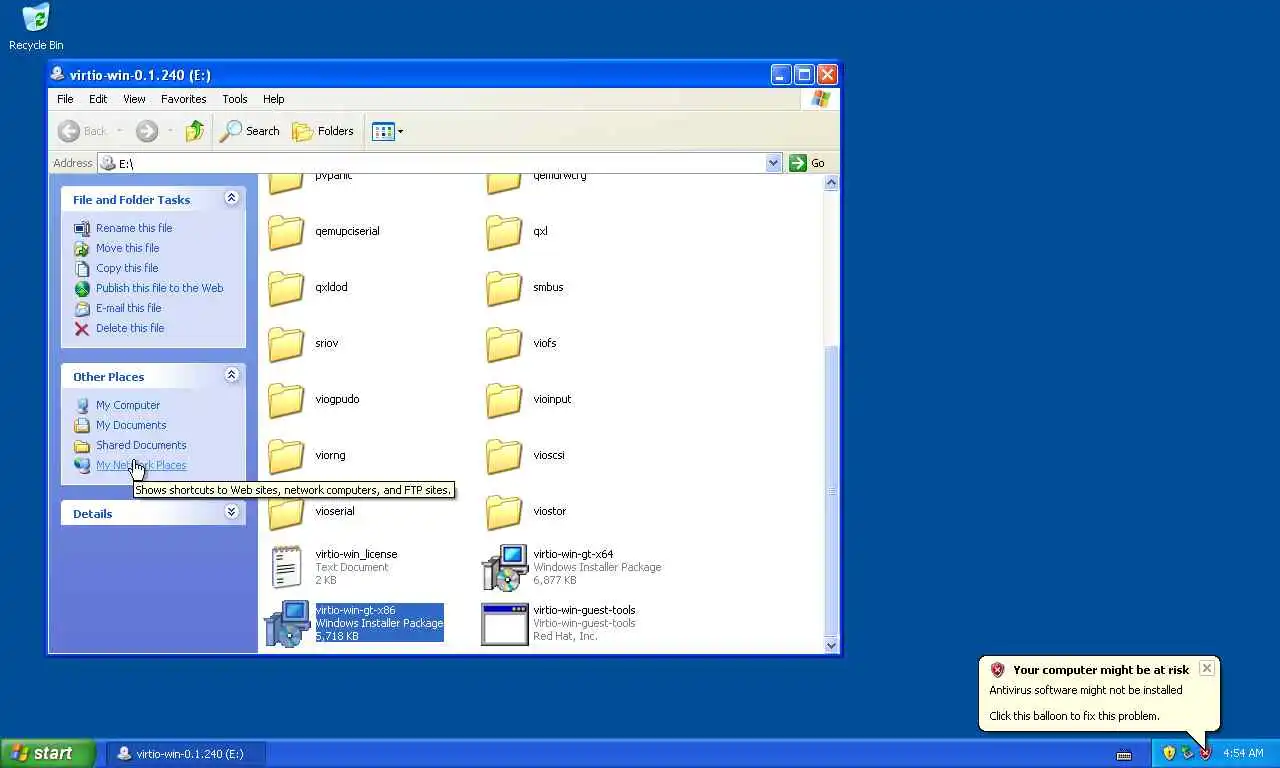The height and width of the screenshot is (768, 1280).
Task: Select the viofs folder icon
Action: pos(504,343)
